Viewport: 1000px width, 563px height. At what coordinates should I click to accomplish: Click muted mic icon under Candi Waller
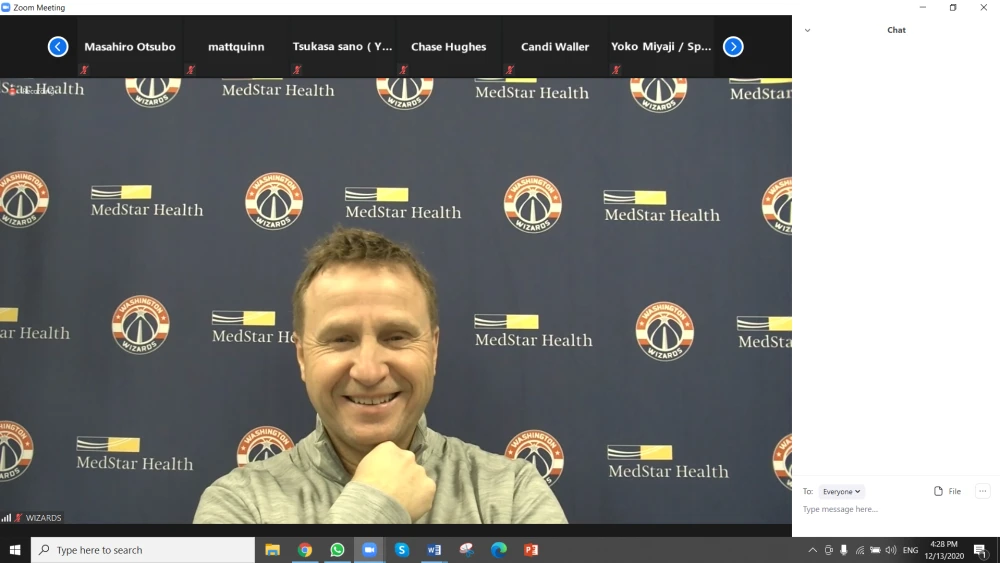pos(510,69)
